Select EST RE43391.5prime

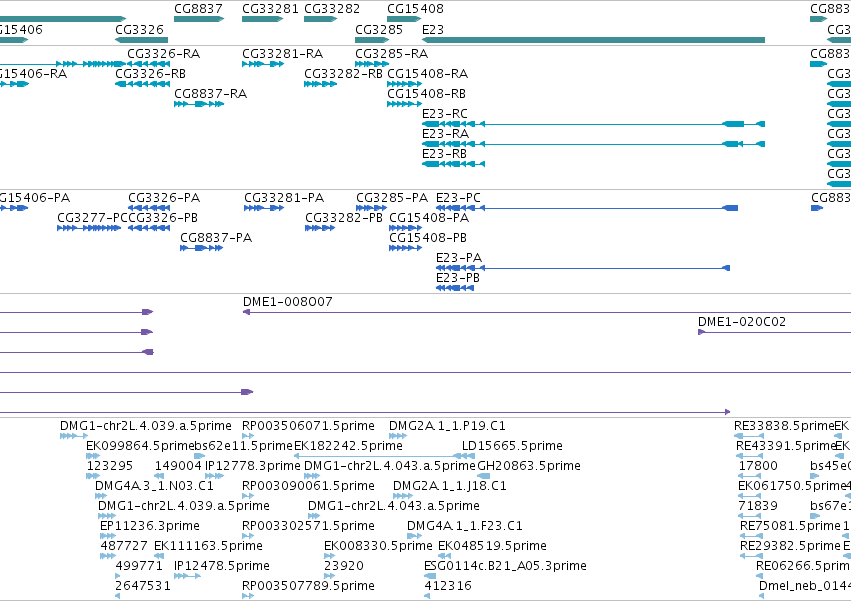[x=749, y=456]
